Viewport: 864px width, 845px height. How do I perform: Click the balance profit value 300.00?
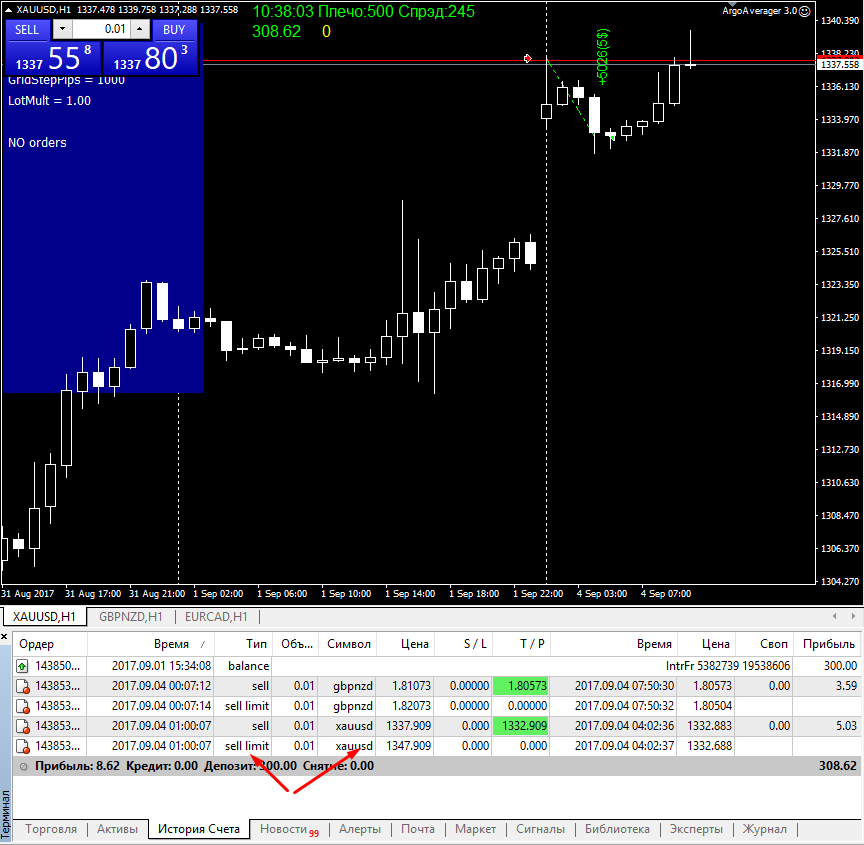click(x=840, y=666)
